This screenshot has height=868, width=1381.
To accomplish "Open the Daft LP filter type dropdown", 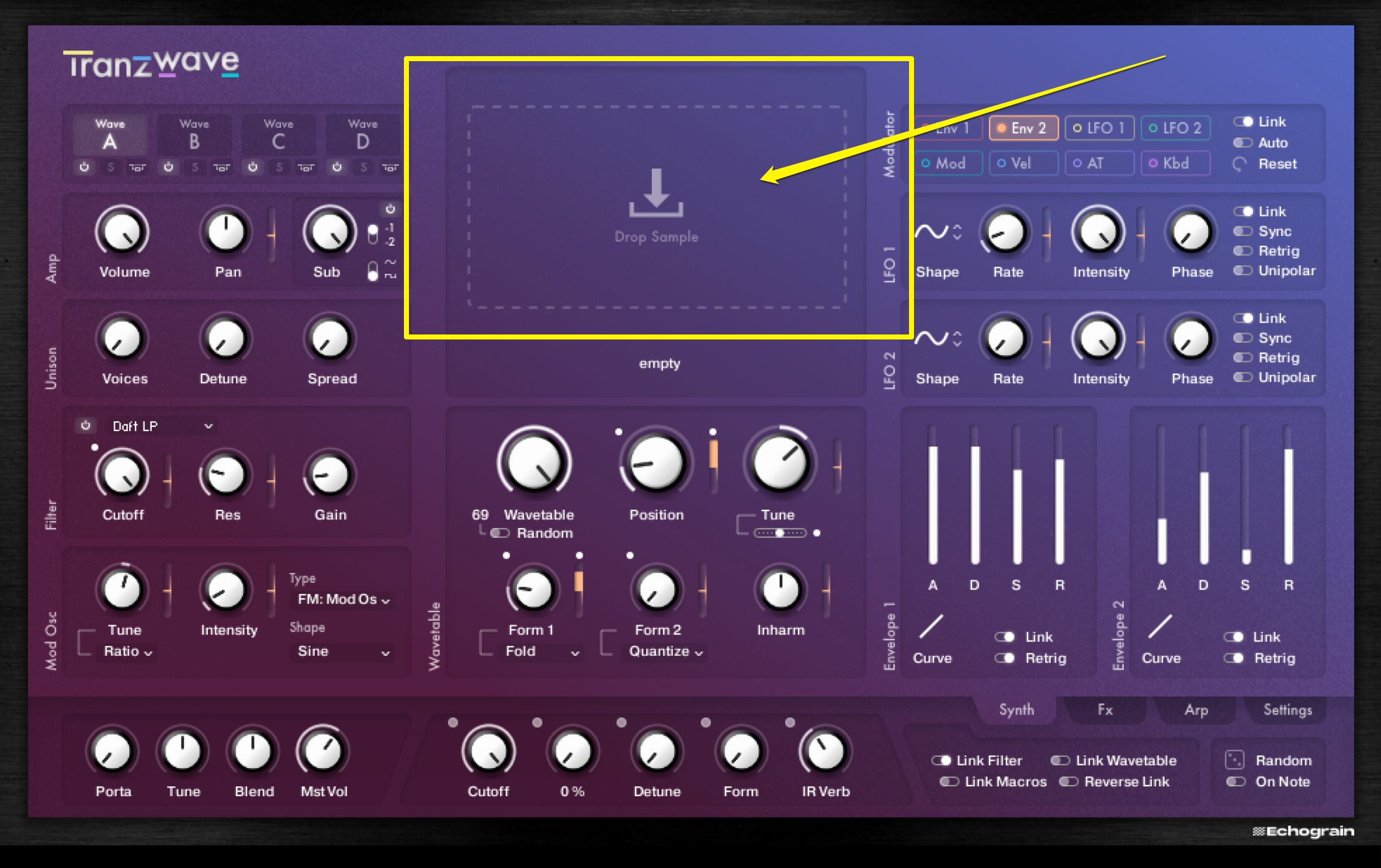I will (x=163, y=426).
